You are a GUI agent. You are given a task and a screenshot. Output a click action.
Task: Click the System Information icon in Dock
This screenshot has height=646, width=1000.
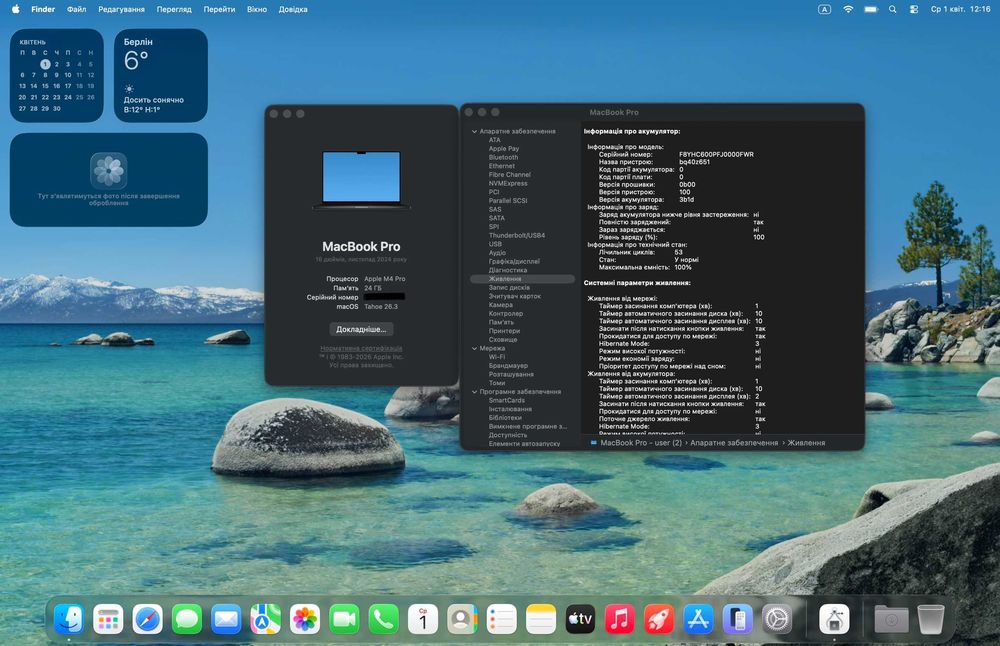[x=834, y=619]
